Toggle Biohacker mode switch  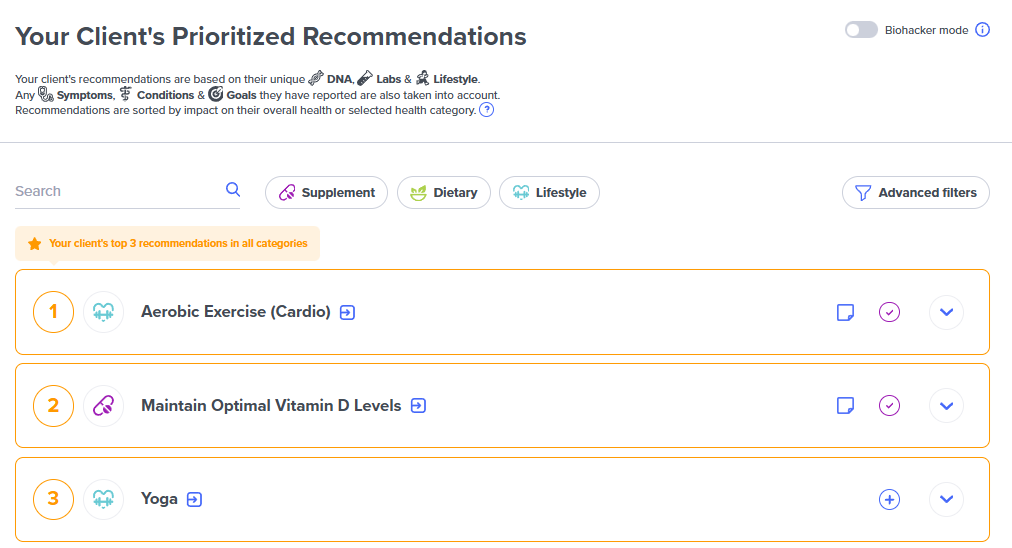(x=861, y=30)
